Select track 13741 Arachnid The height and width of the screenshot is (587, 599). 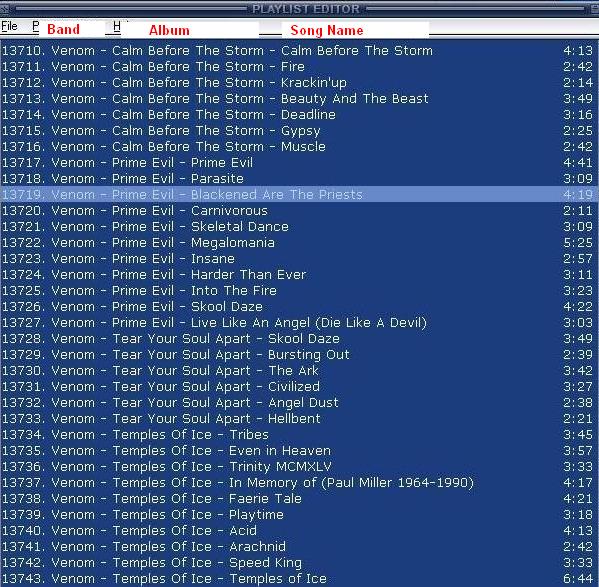[x=299, y=547]
